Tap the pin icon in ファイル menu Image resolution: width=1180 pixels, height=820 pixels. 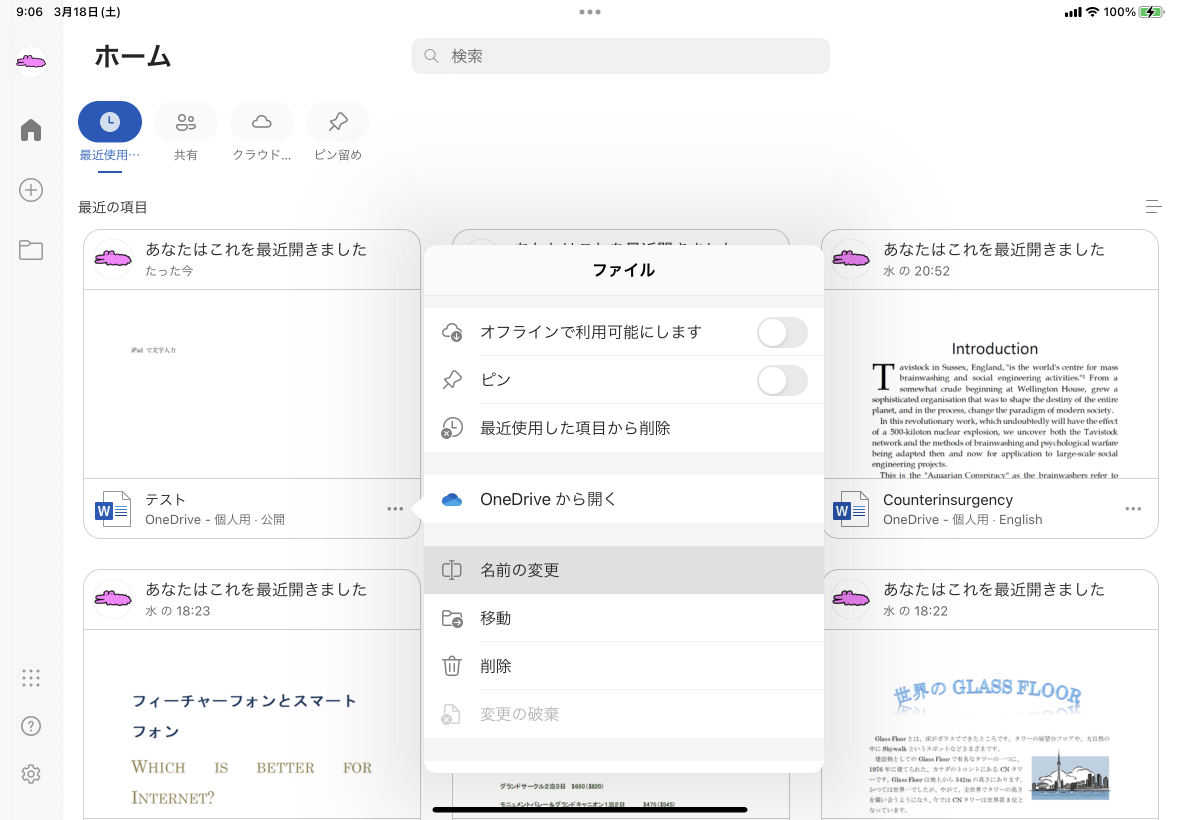tap(452, 380)
